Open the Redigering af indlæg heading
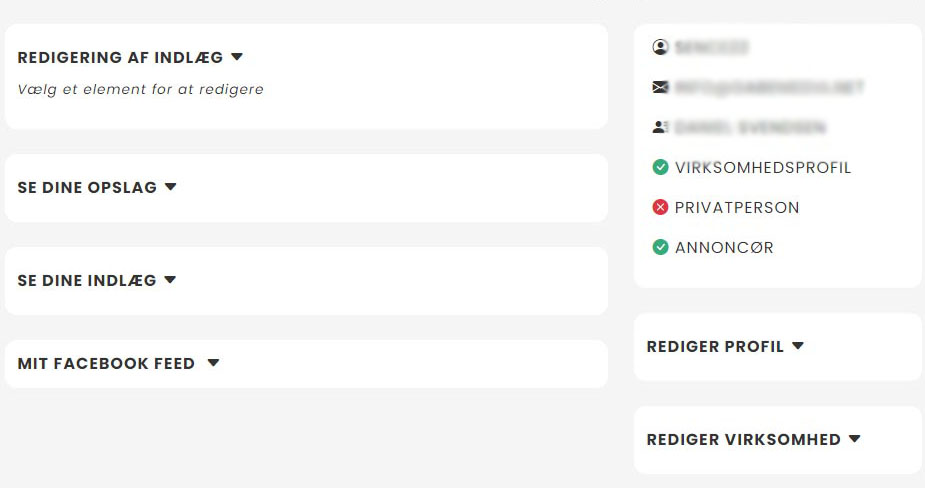Viewport: 925px width, 488px height. tap(120, 58)
